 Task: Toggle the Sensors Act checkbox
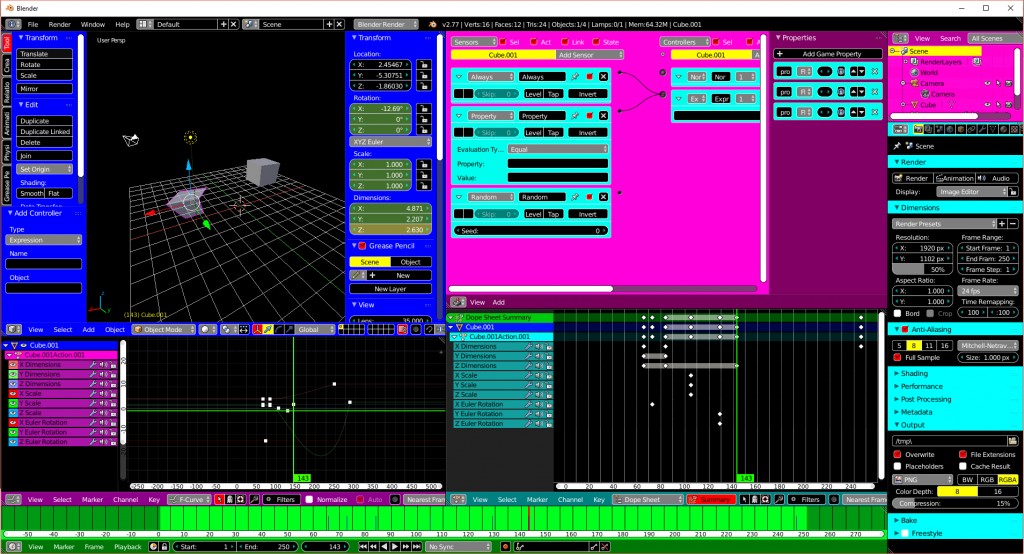(534, 42)
